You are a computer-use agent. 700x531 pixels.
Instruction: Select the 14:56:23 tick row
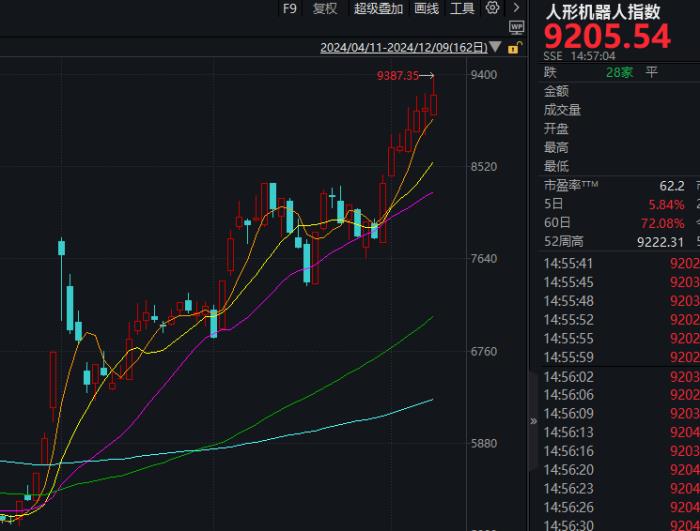(x=620, y=489)
